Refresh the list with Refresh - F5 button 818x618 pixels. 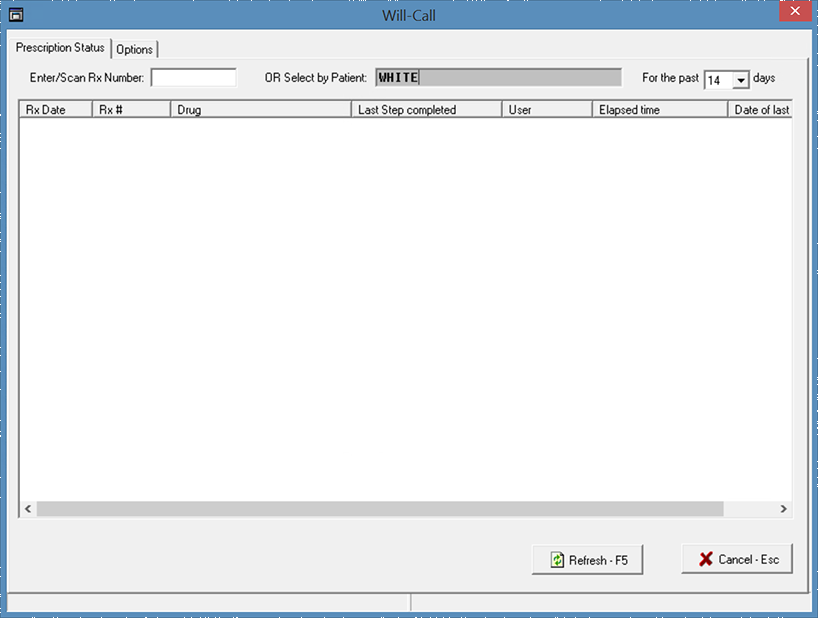tap(587, 560)
